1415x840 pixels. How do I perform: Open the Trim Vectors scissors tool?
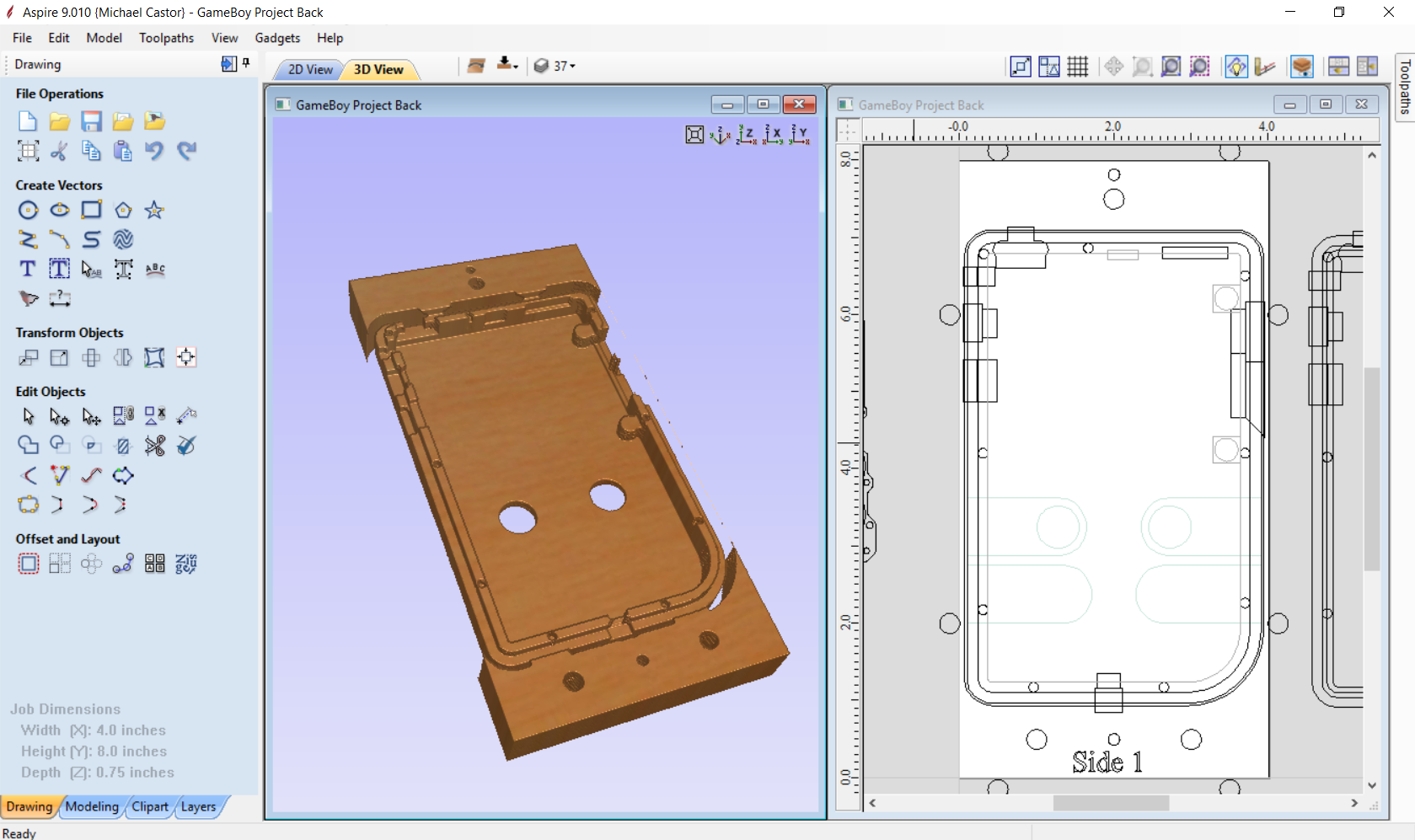click(x=154, y=446)
